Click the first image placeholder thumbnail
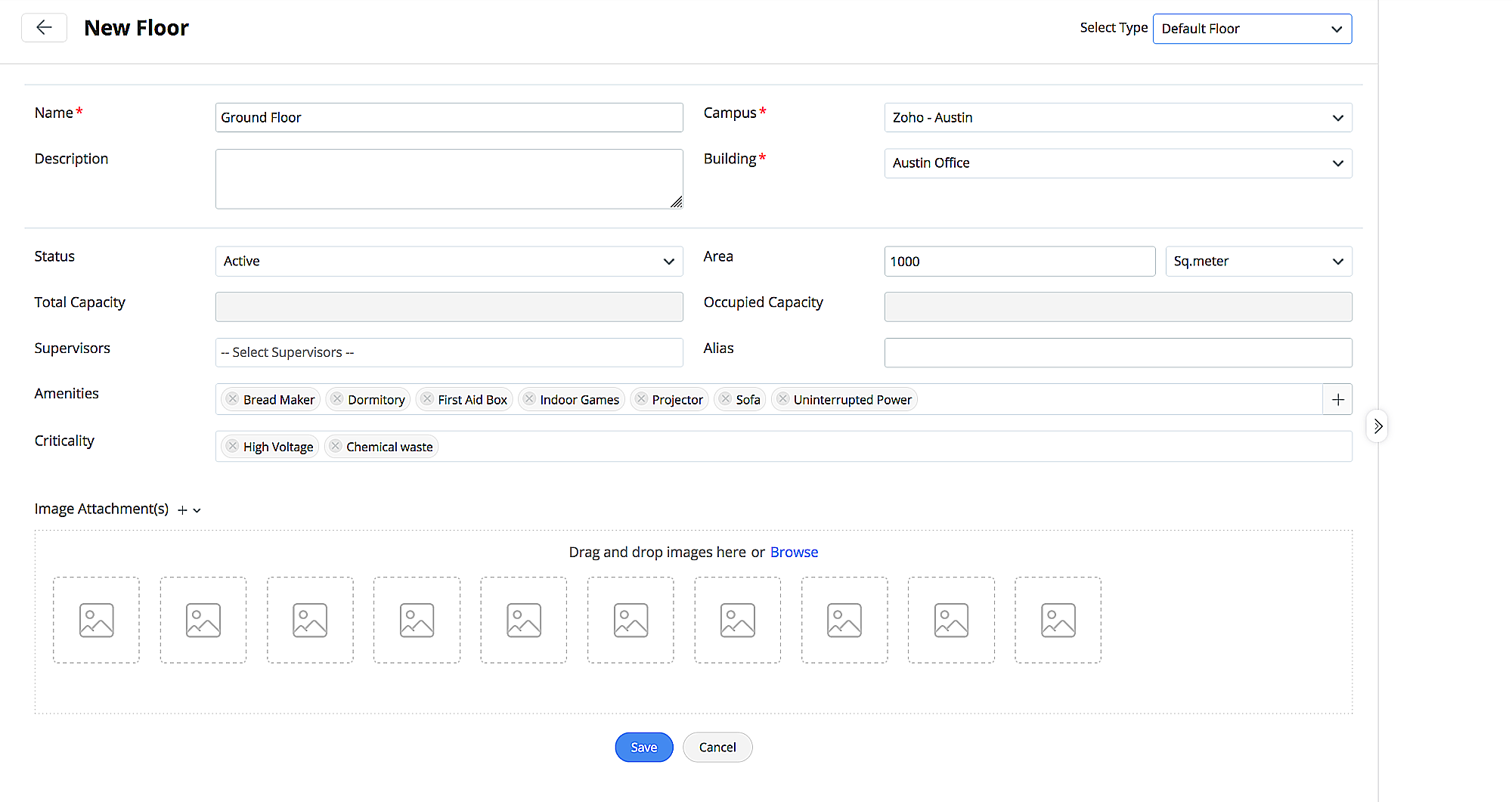Viewport: 1512px width, 802px height. [x=96, y=621]
